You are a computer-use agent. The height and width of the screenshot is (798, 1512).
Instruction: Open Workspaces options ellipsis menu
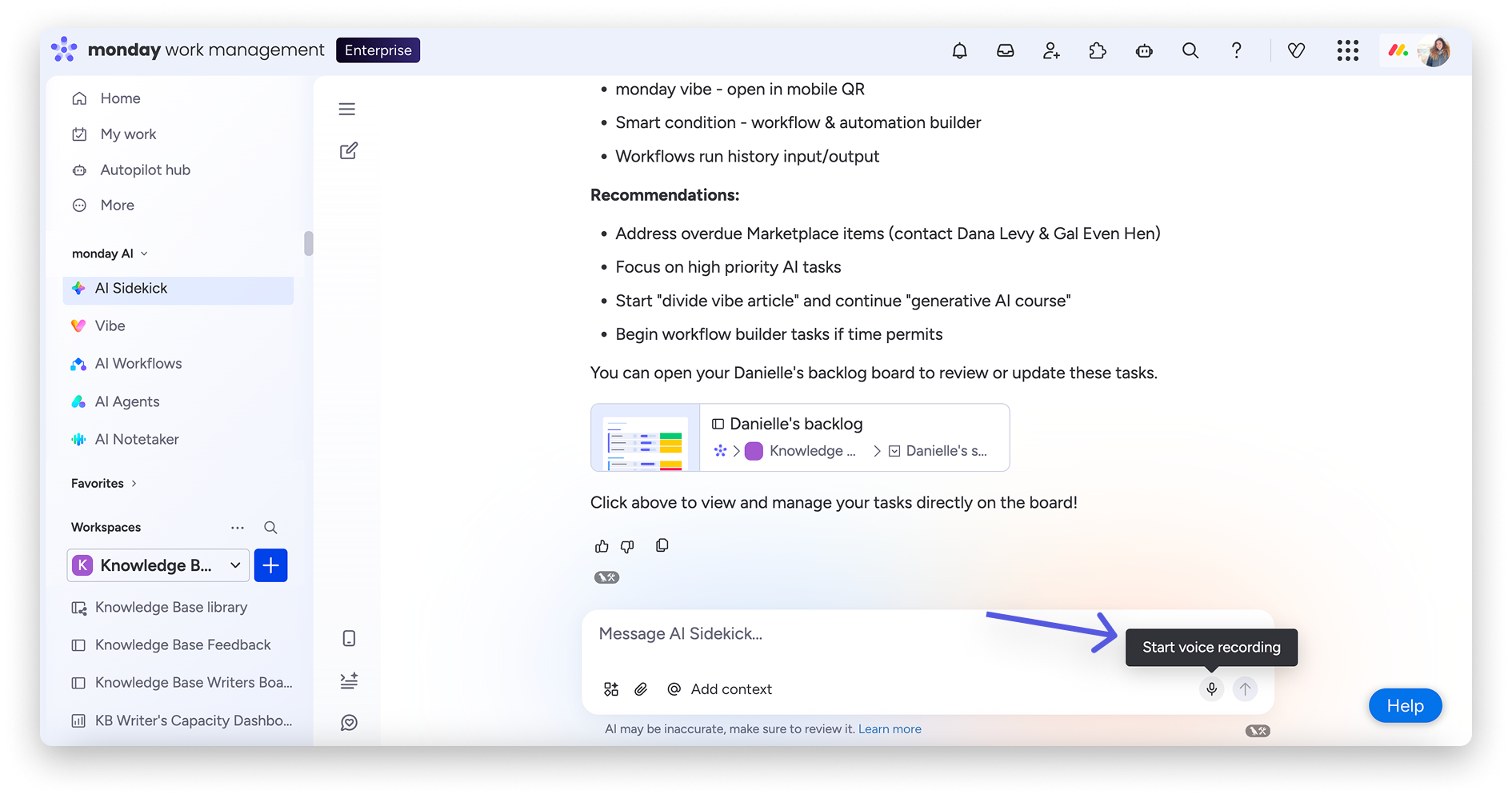click(x=238, y=528)
